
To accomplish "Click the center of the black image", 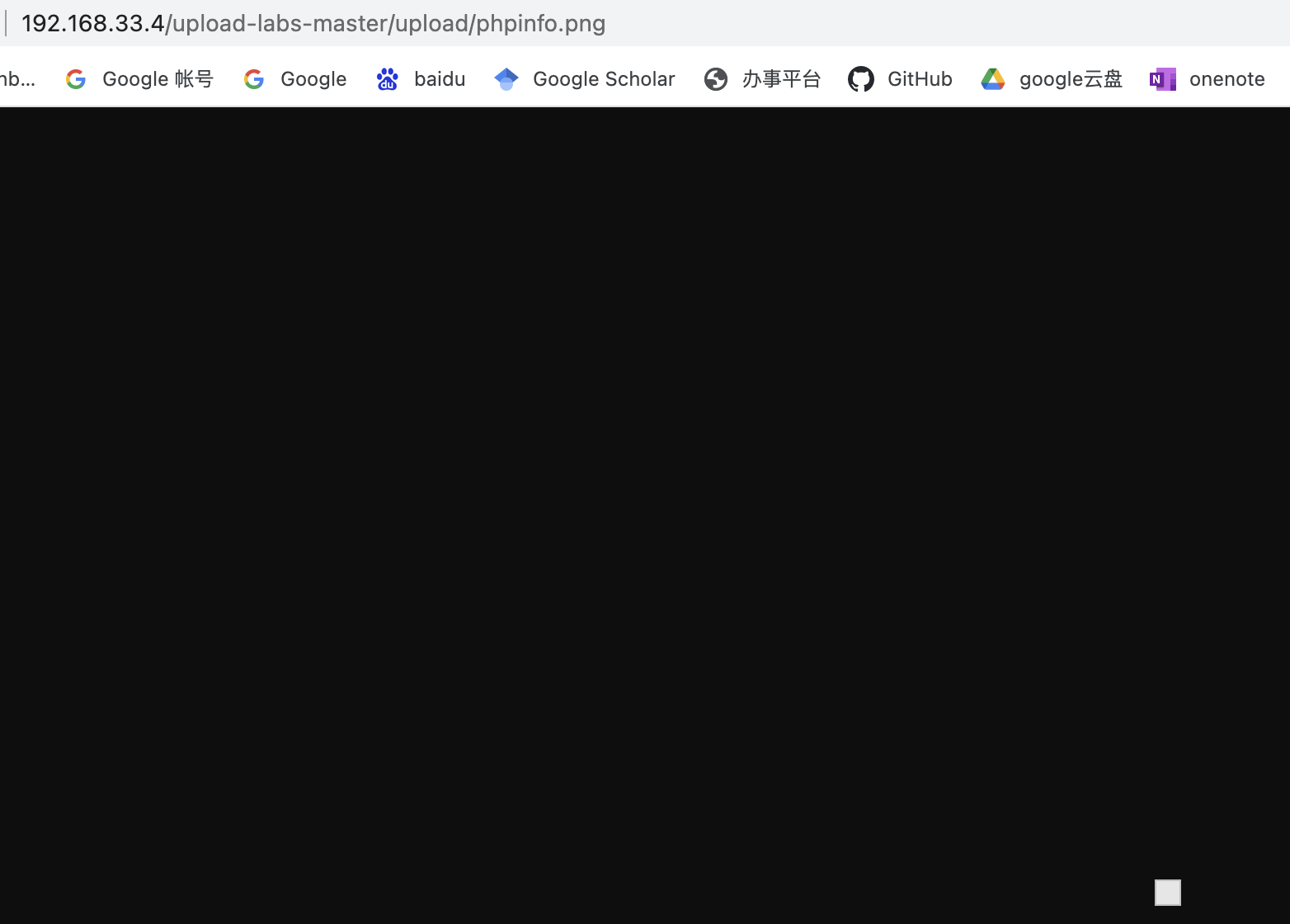I will pyautogui.click(x=645, y=516).
